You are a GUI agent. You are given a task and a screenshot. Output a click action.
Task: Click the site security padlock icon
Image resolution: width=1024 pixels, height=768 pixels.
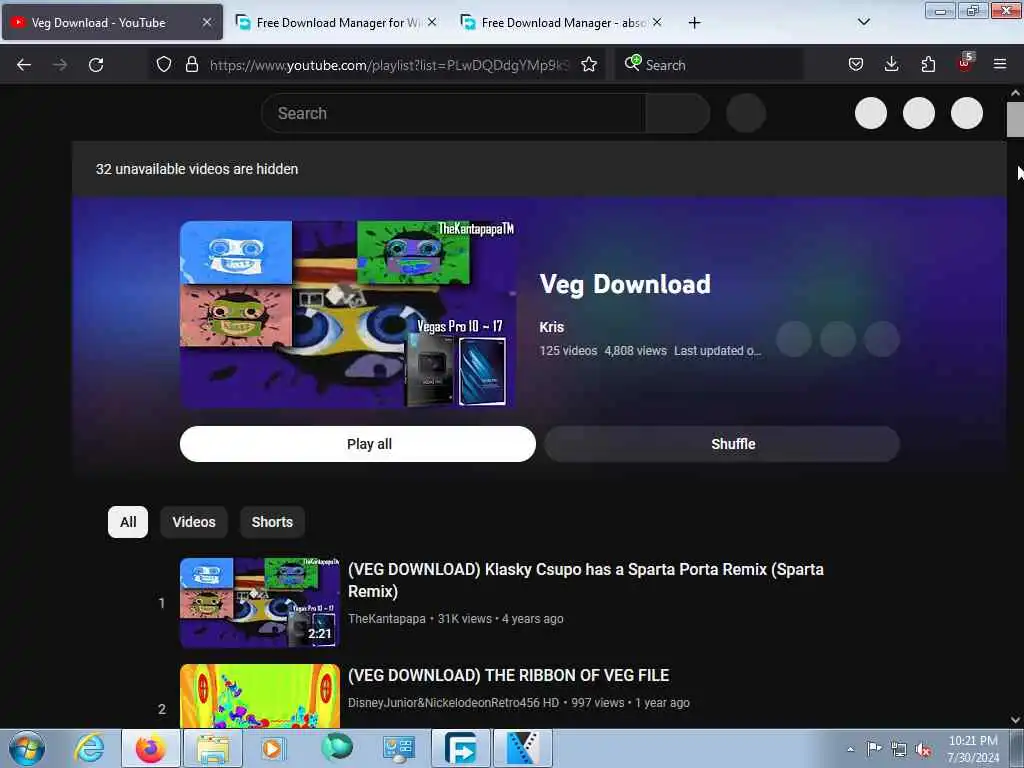pyautogui.click(x=191, y=64)
